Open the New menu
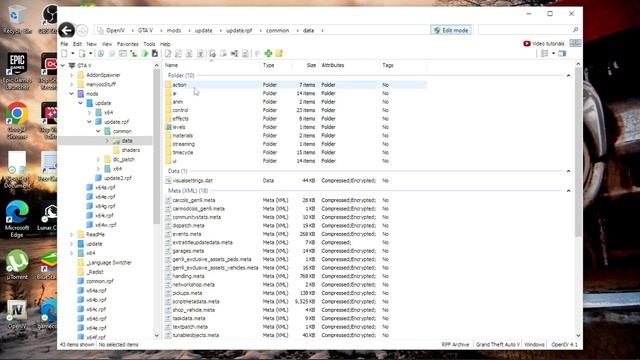 coord(92,44)
